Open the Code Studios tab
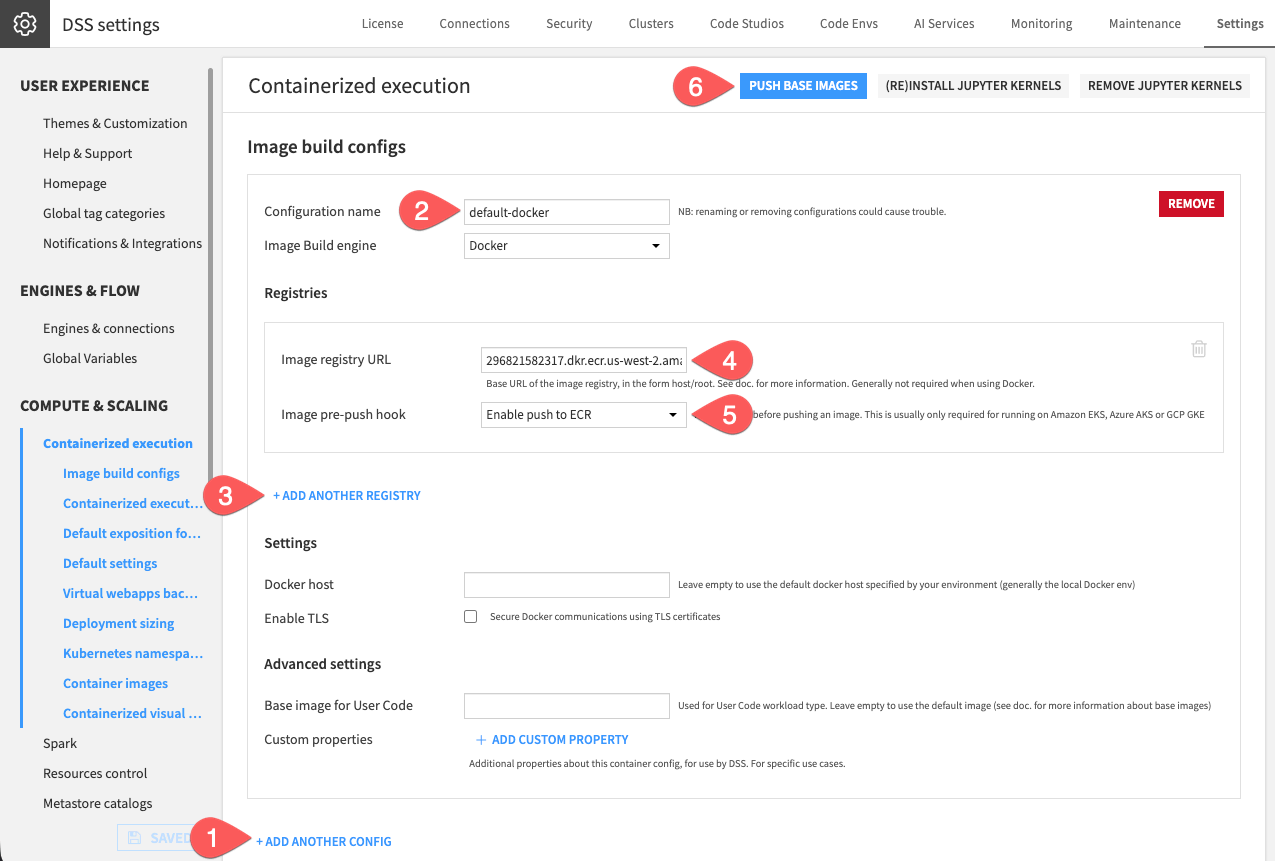The image size is (1275, 861). tap(746, 24)
